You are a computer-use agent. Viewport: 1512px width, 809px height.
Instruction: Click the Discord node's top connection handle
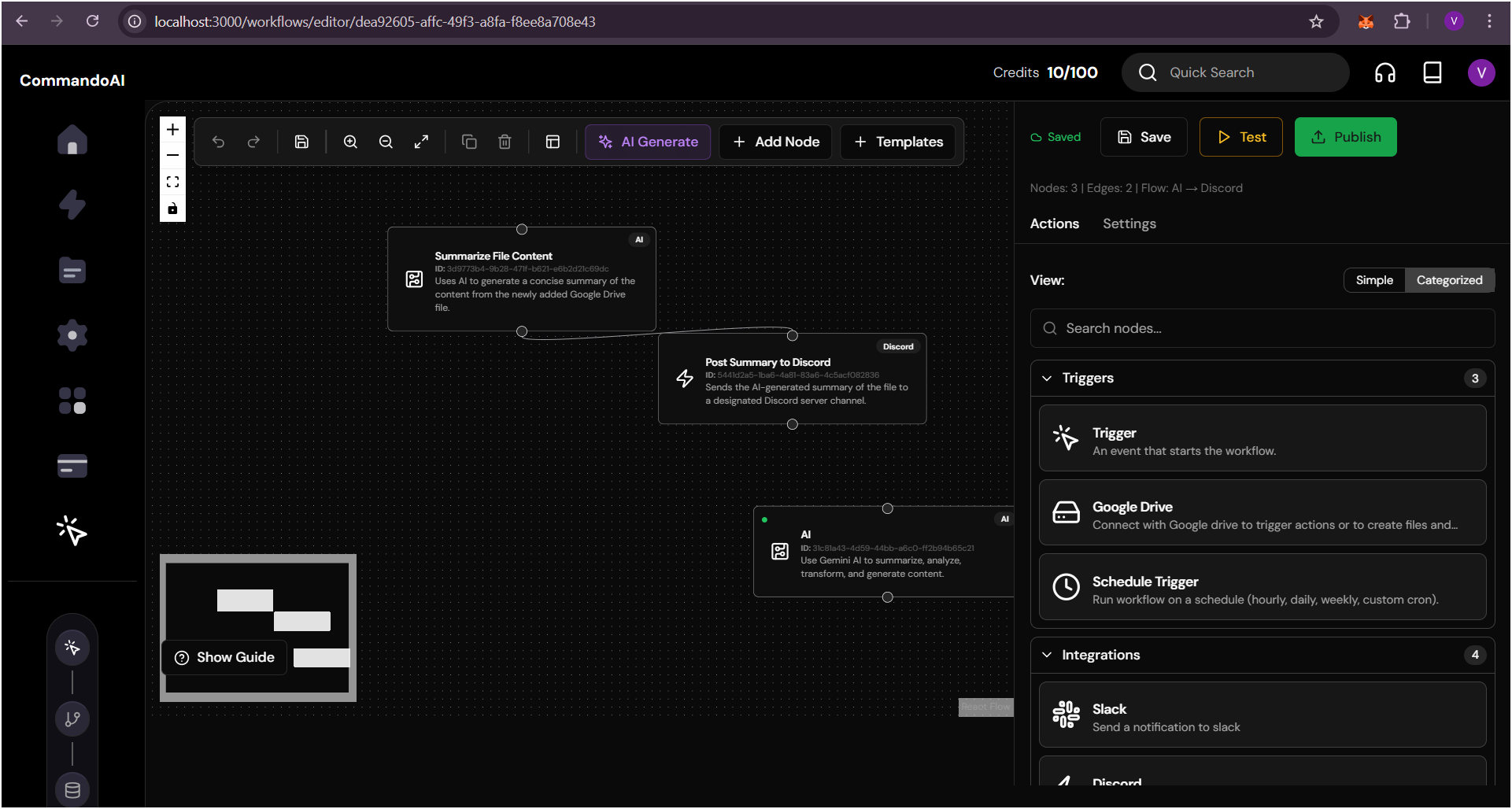click(x=793, y=335)
